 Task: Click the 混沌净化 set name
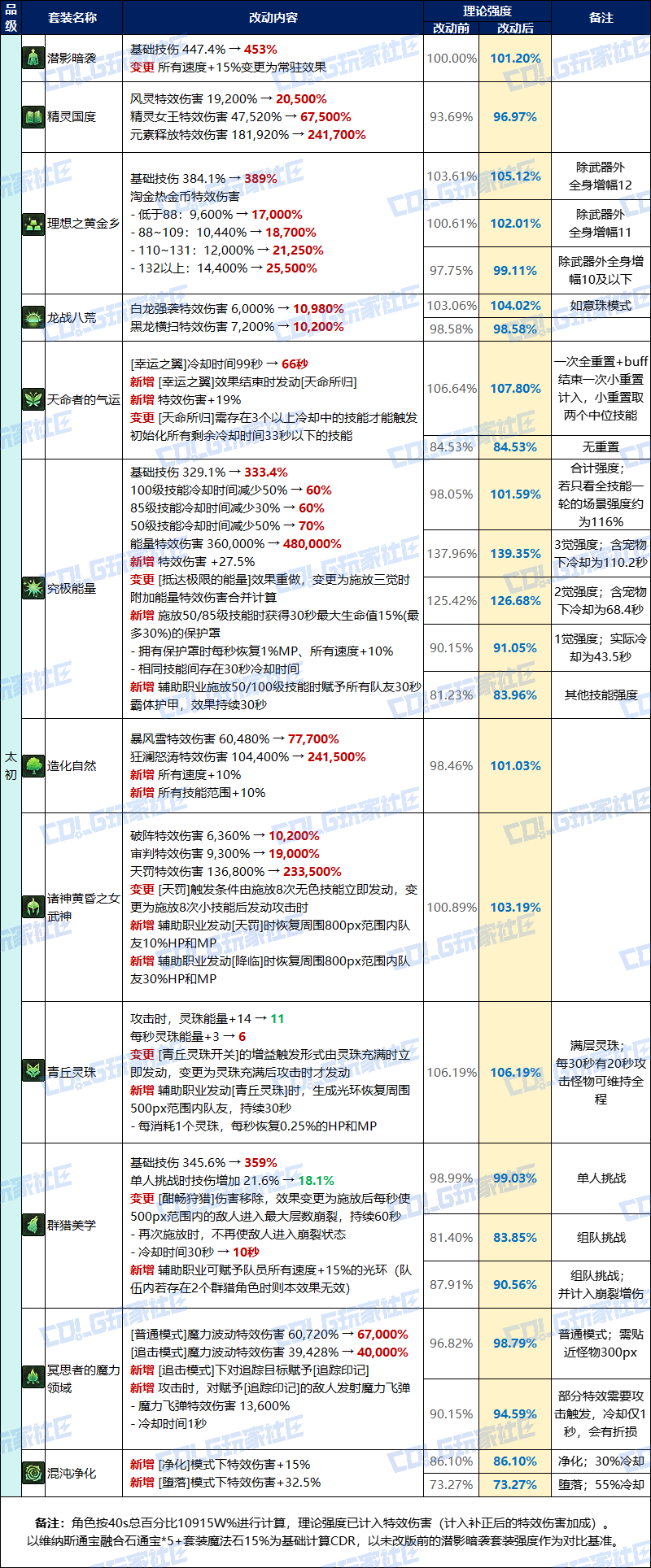[72, 1473]
